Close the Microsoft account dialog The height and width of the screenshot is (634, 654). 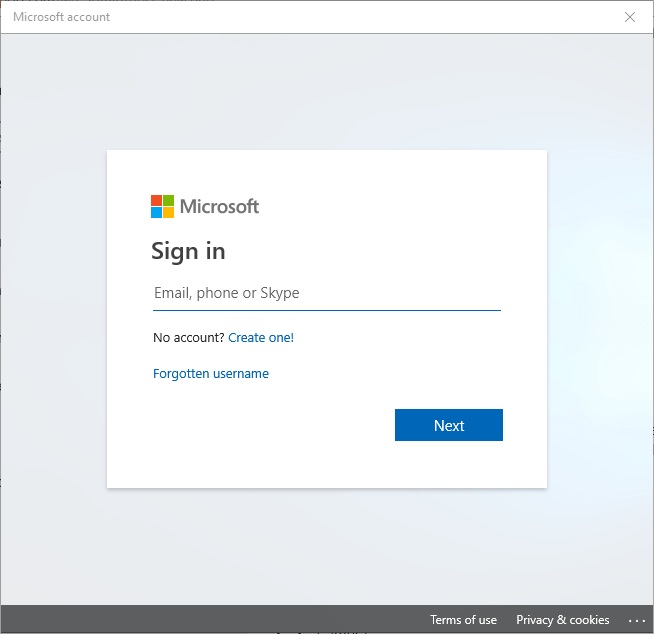pos(630,17)
